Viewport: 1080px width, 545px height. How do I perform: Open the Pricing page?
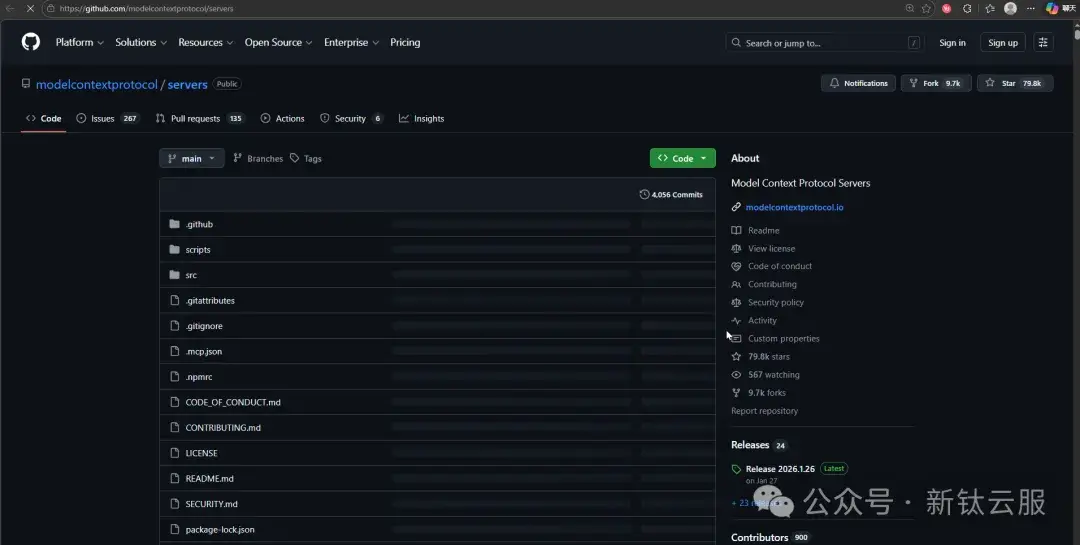click(x=405, y=42)
